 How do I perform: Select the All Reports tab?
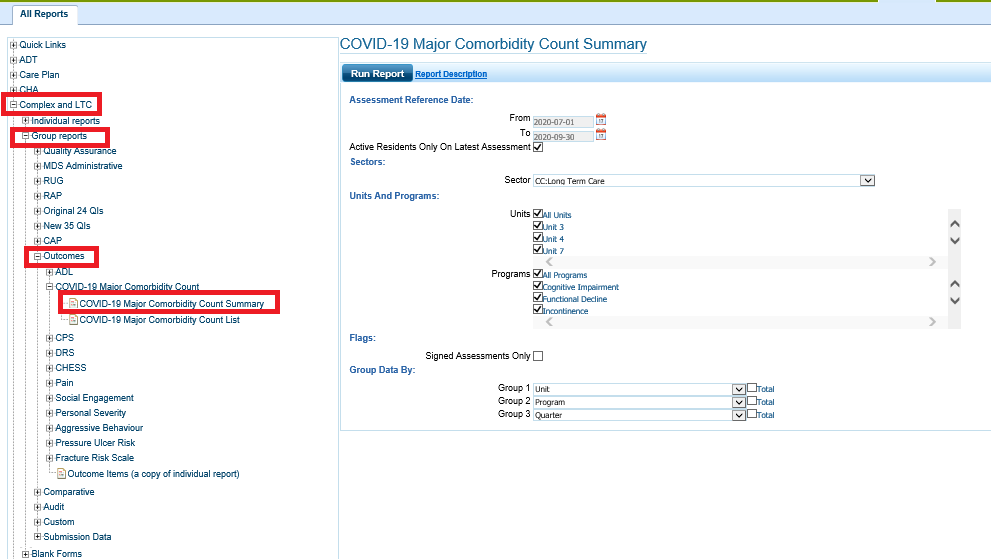click(x=43, y=14)
